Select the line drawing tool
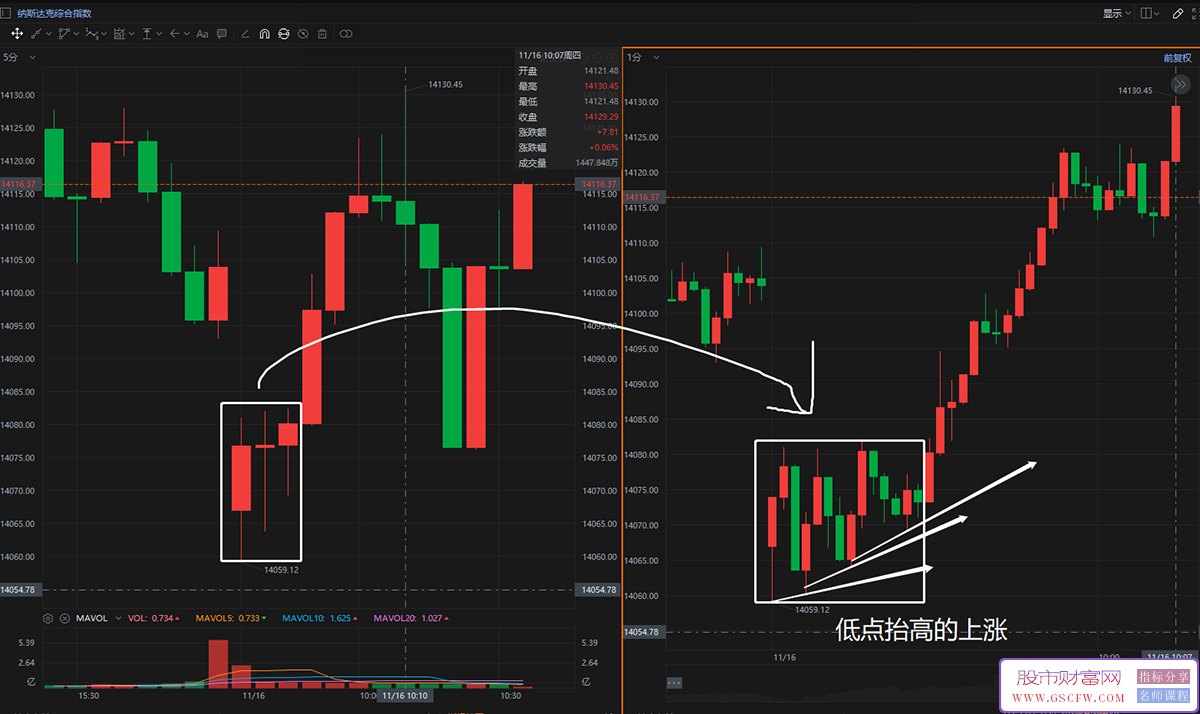Image resolution: width=1200 pixels, height=714 pixels. [36, 34]
